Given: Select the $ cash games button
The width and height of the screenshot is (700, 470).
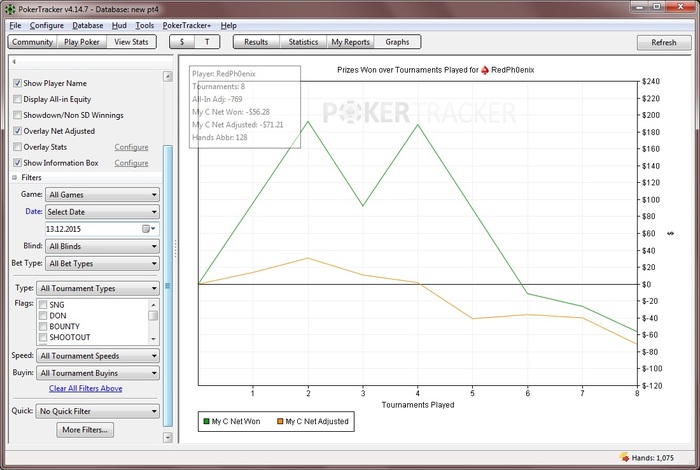Looking at the screenshot, I should (x=182, y=42).
